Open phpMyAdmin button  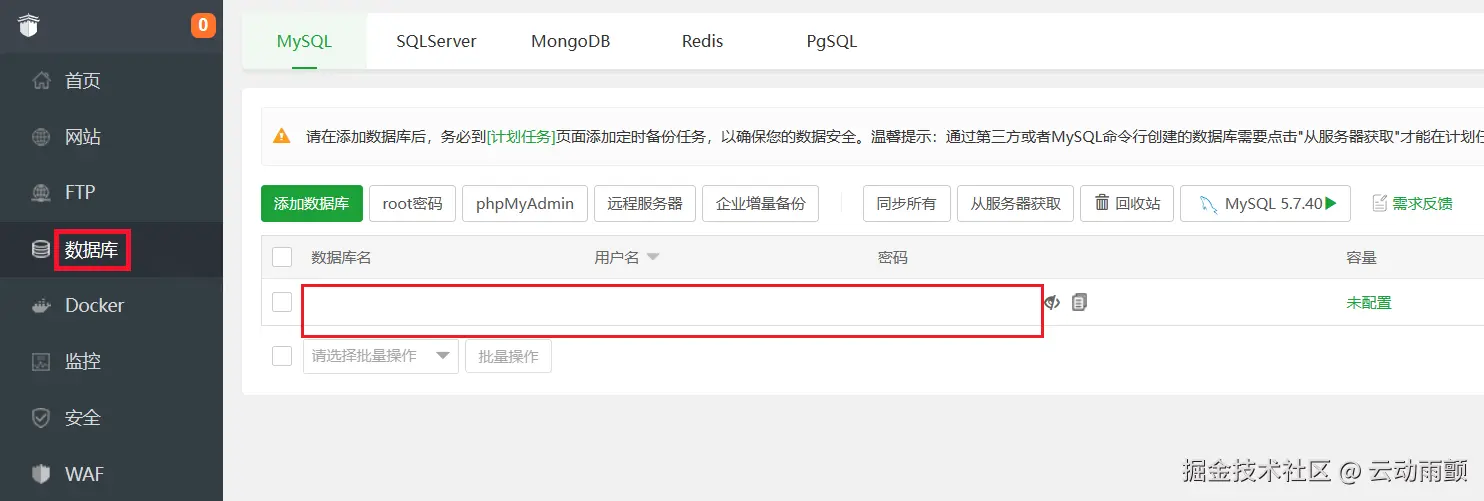click(525, 203)
